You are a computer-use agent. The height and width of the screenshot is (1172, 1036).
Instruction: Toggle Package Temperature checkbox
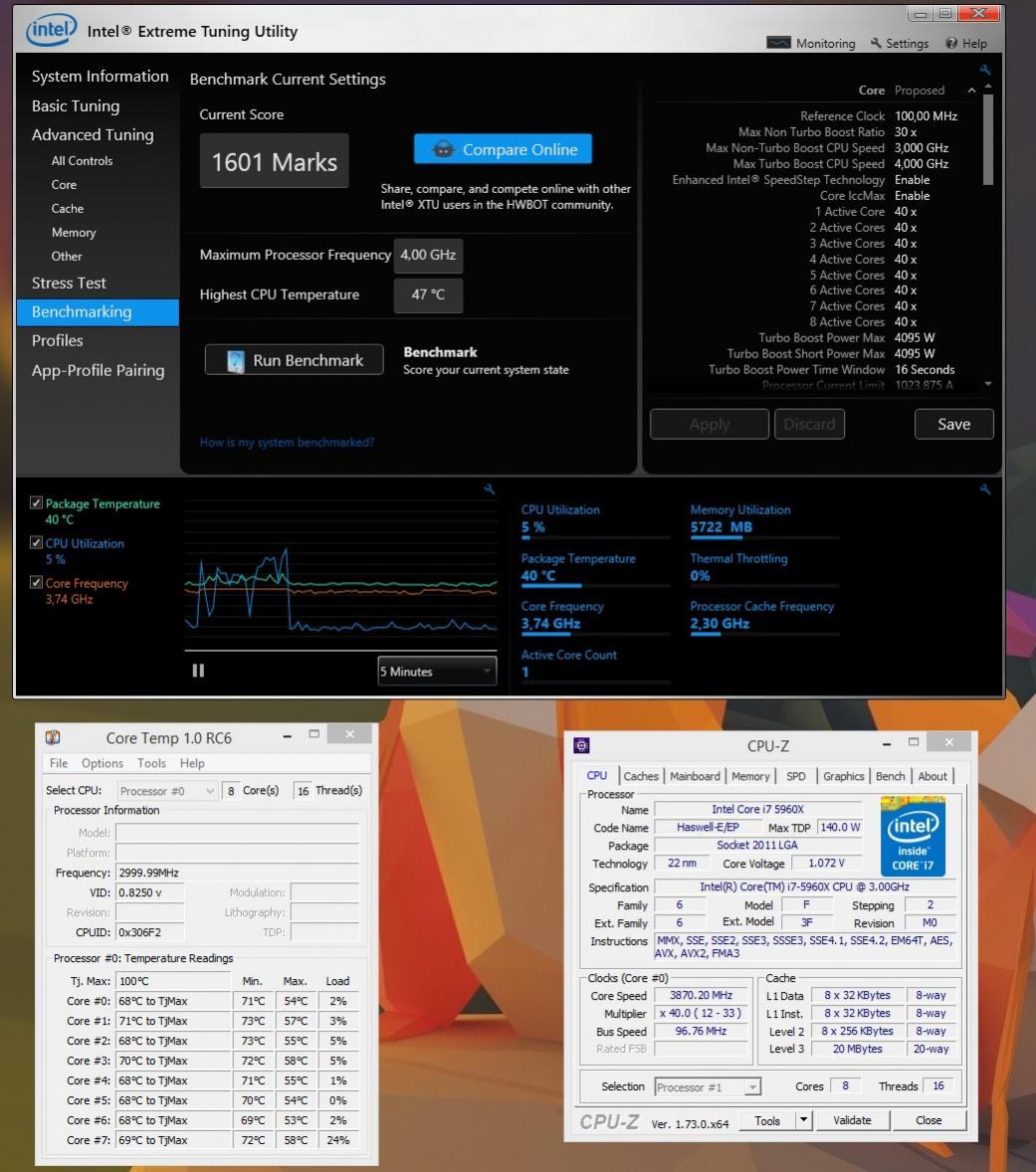pos(36,502)
